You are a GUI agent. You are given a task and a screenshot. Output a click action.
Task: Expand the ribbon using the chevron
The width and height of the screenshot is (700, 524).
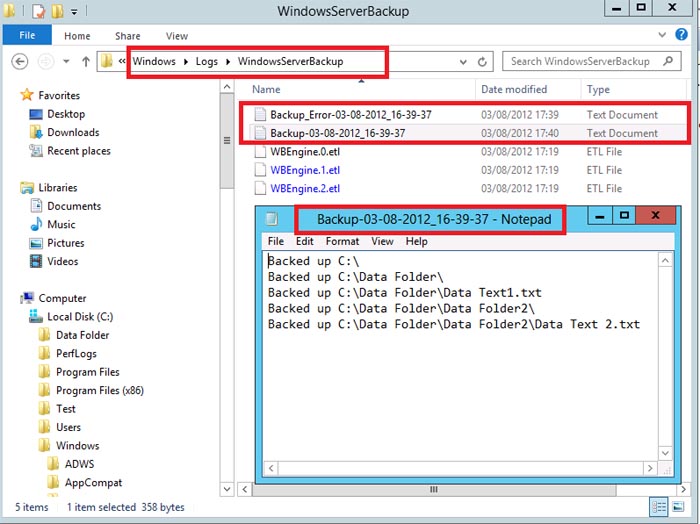click(x=662, y=34)
